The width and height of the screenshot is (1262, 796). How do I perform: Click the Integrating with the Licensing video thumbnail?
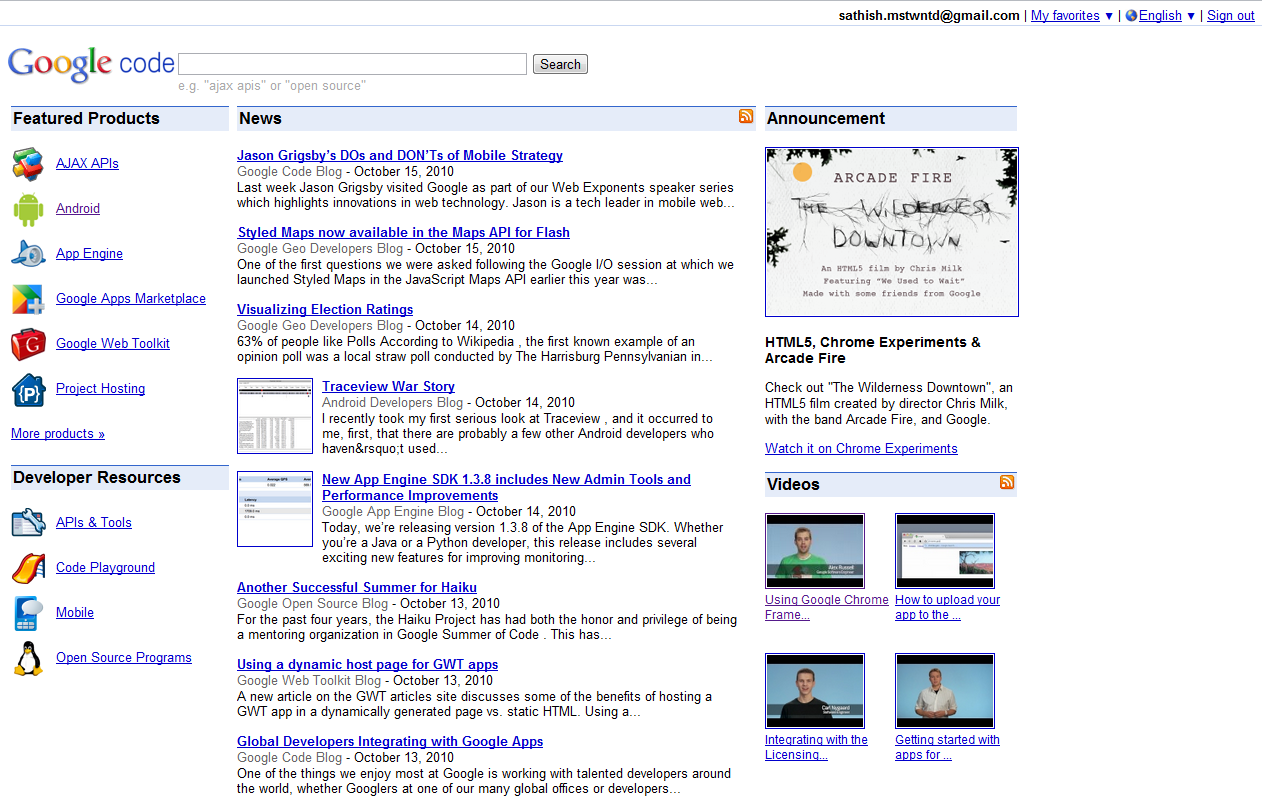click(815, 691)
